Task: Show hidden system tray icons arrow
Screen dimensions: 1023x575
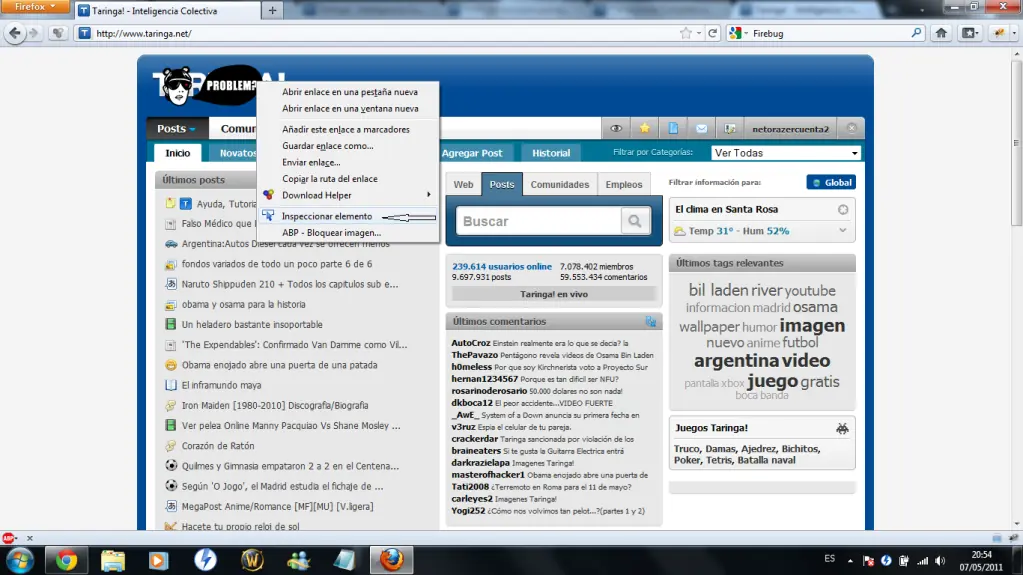Action: 850,561
